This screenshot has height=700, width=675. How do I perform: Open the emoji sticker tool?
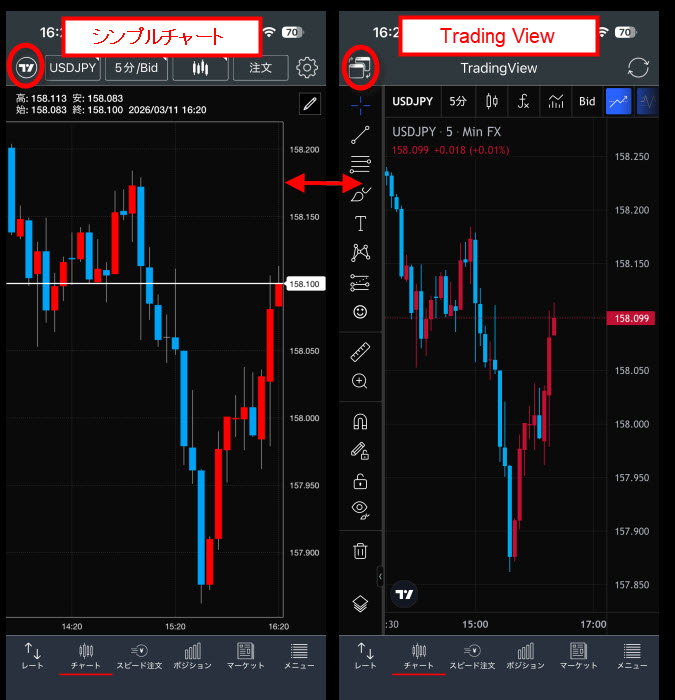pyautogui.click(x=360, y=312)
